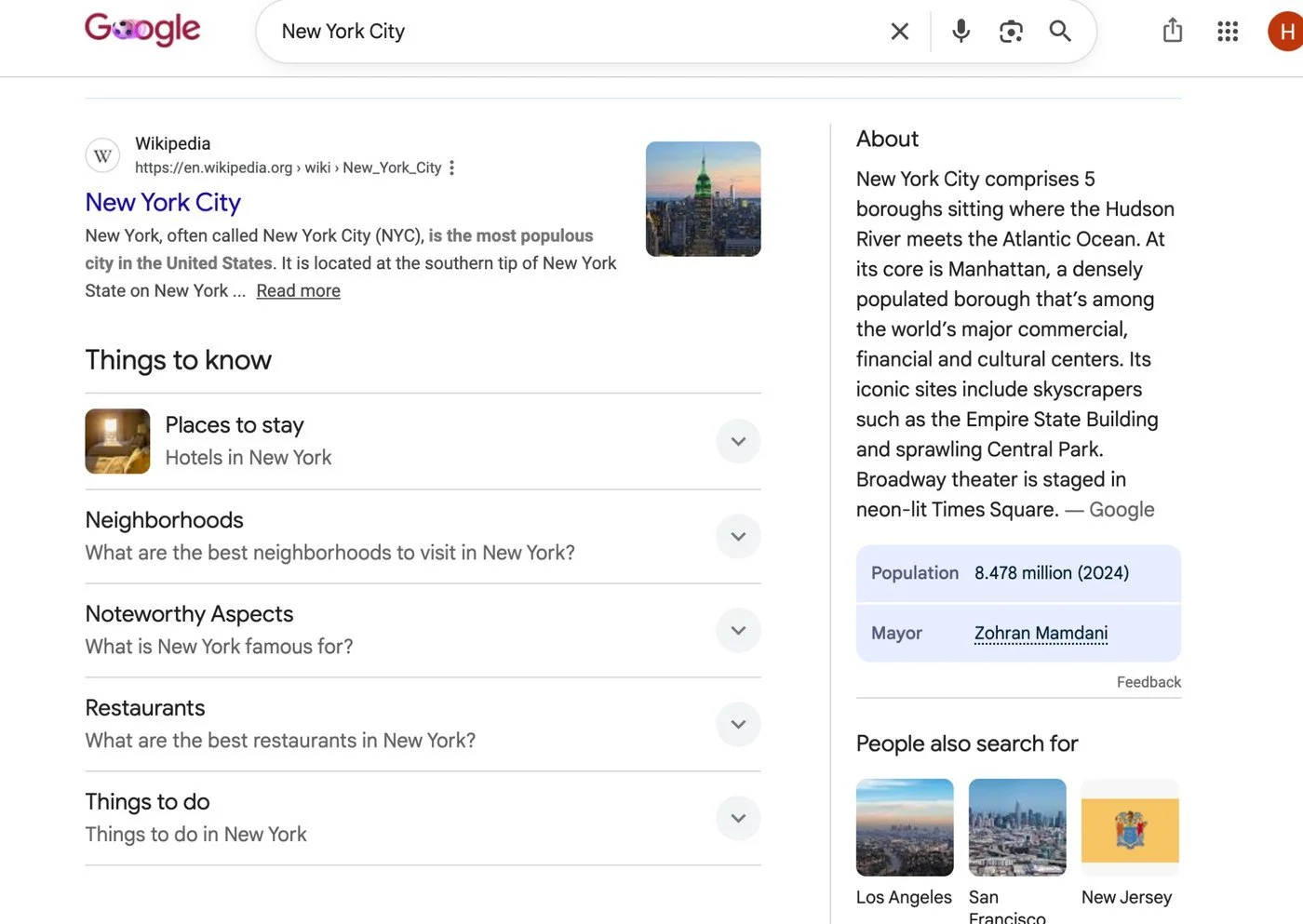
Task: Expand the Noteworthy Aspects chevron
Action: [x=738, y=630]
